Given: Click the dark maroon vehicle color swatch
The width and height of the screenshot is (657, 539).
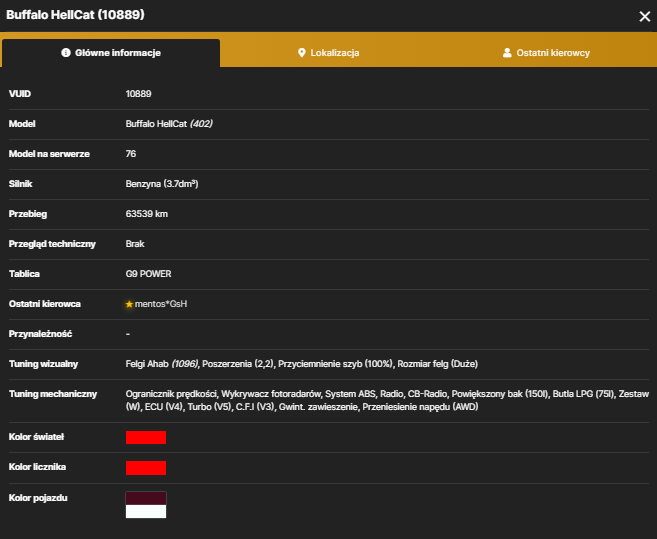Looking at the screenshot, I should pyautogui.click(x=146, y=498).
